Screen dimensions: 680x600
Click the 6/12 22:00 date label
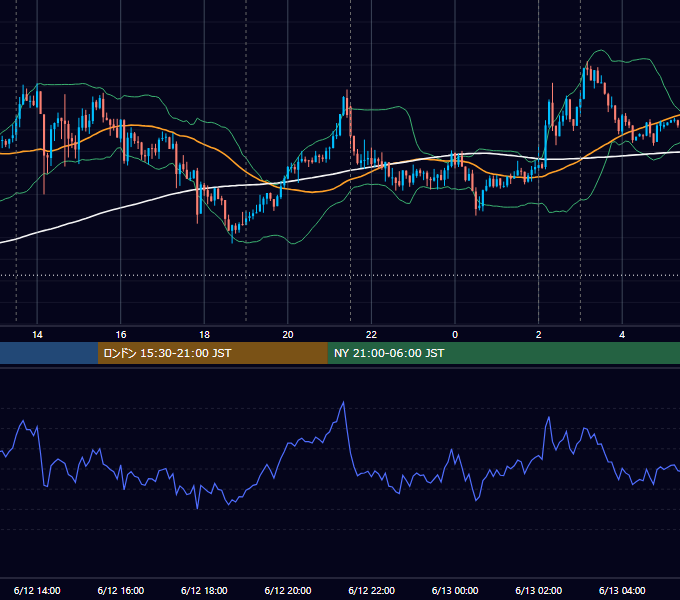click(372, 590)
